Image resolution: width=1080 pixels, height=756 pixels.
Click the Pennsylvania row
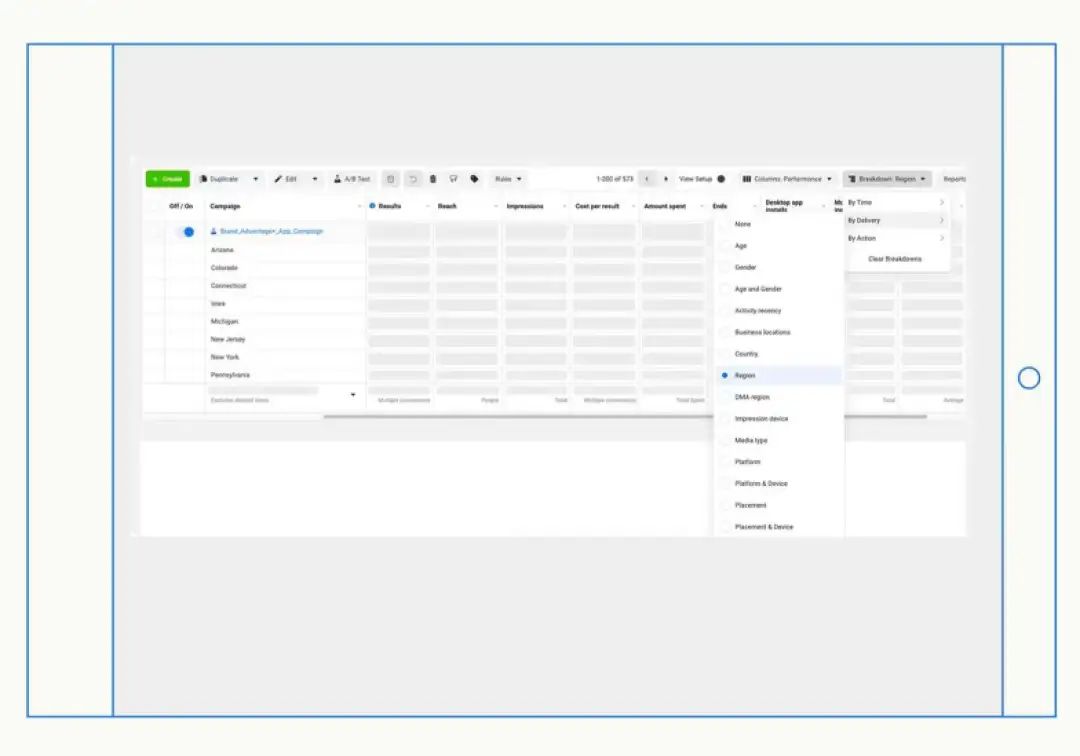click(231, 375)
